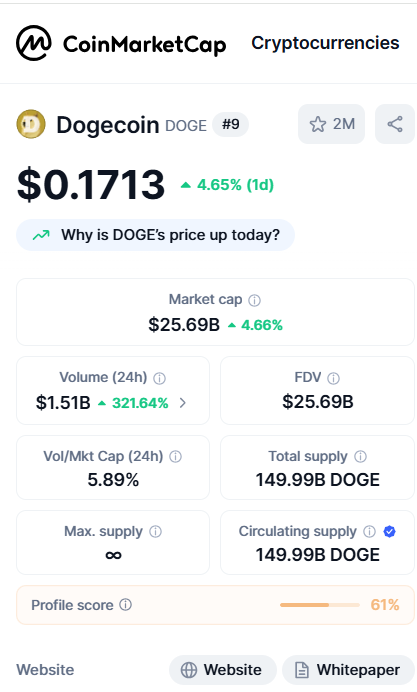Click the Profile score progress bar

click(319, 605)
